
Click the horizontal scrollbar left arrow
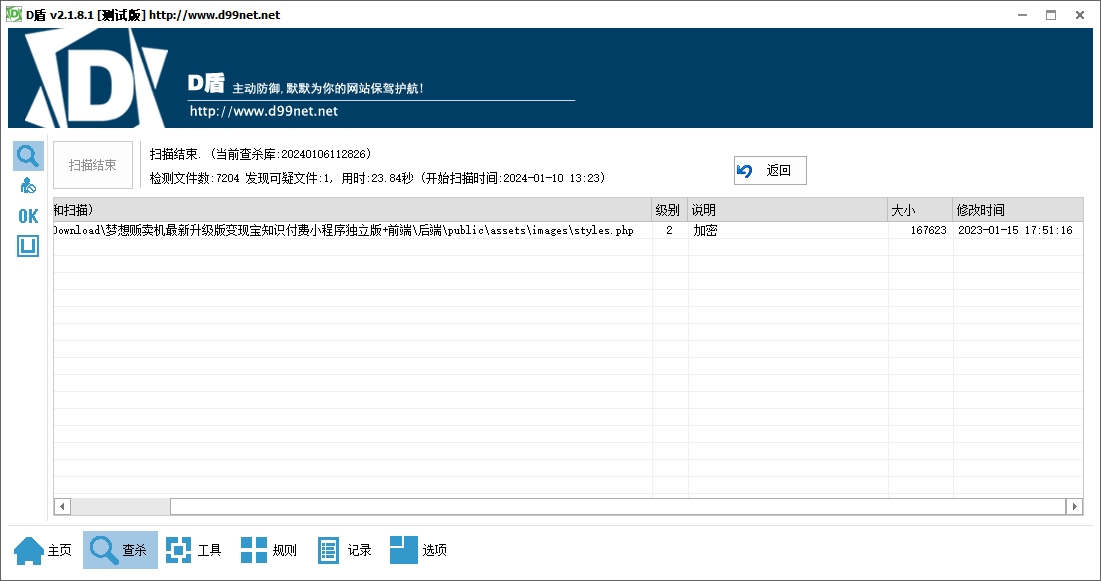point(62,507)
